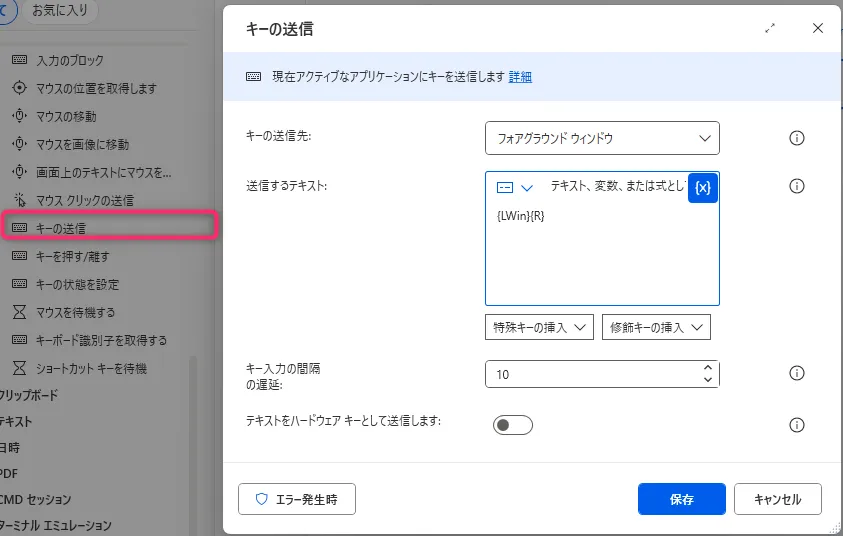Click info icon beside hardware key toggle
This screenshot has width=843, height=536.
797,425
